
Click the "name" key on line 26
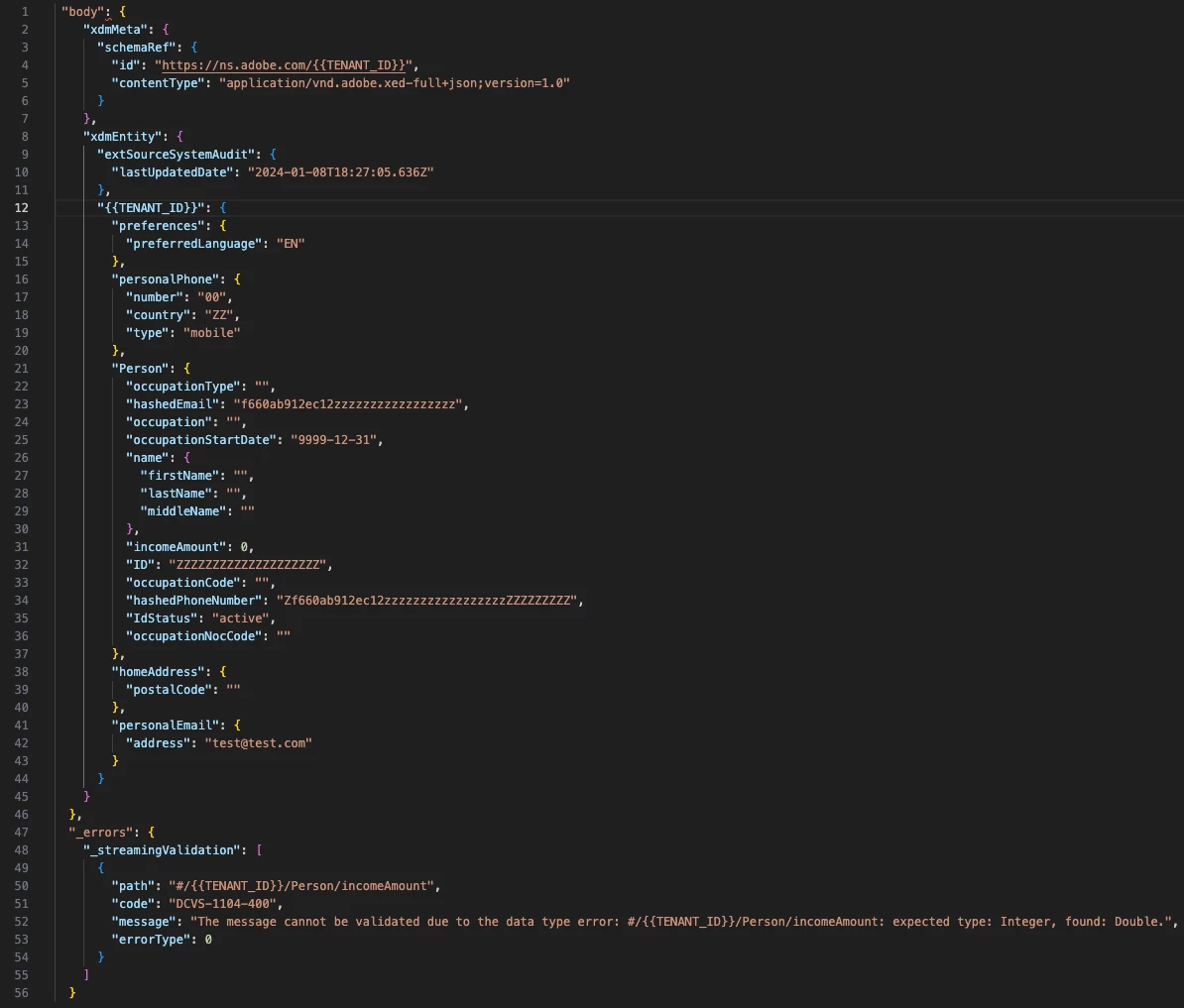[x=147, y=459]
